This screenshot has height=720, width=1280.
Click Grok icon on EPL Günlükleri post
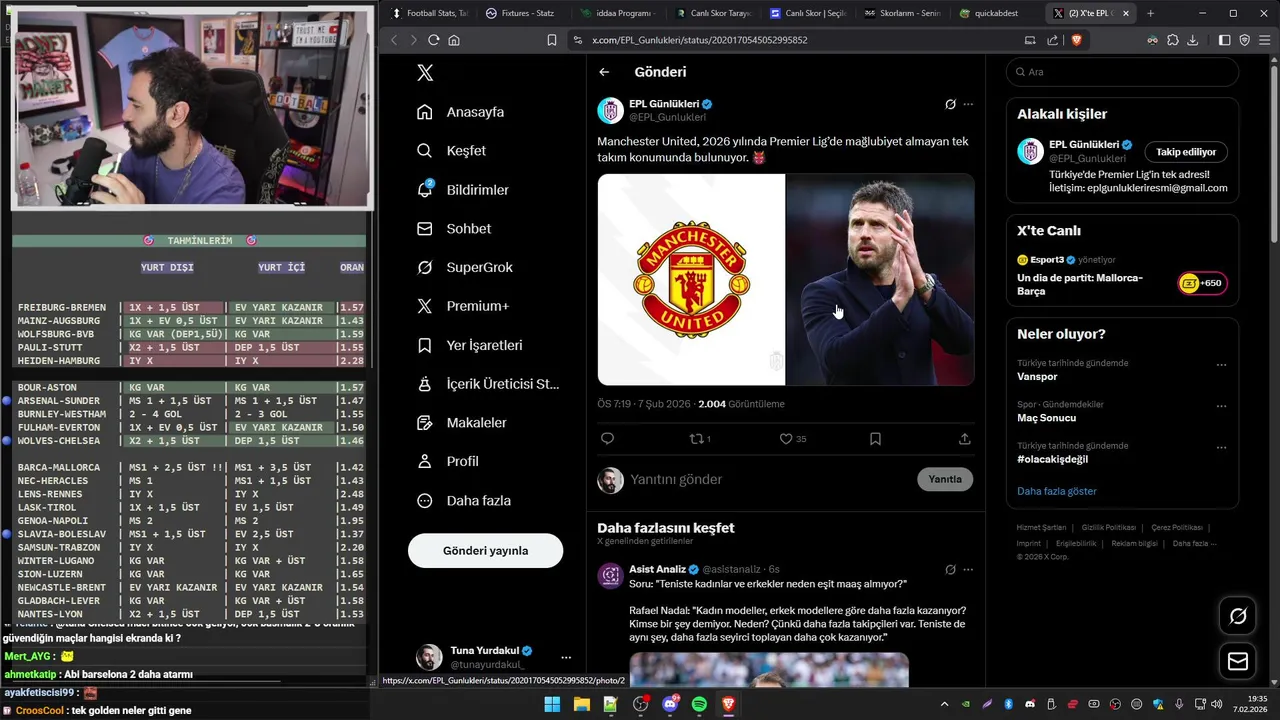coord(950,104)
